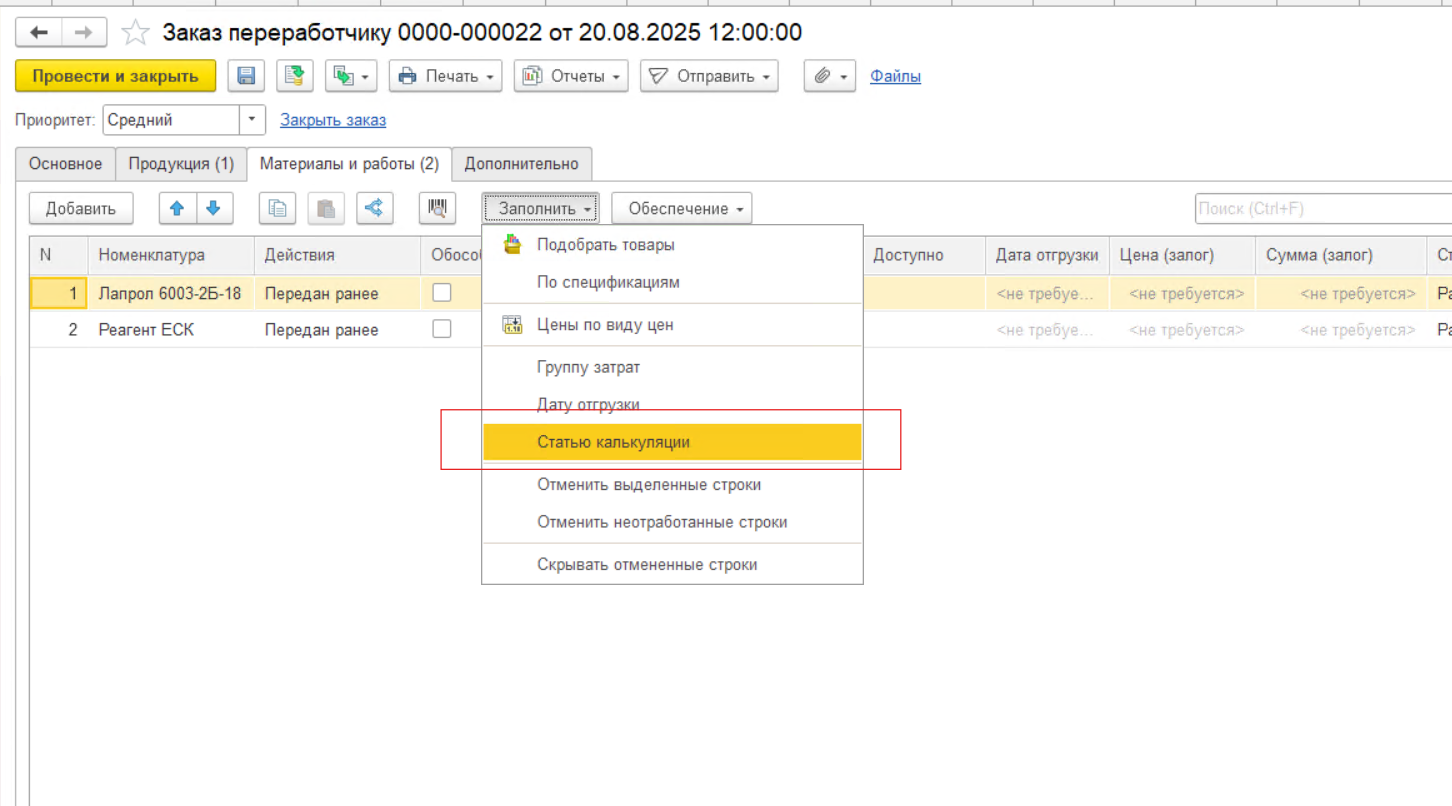
Task: Click the split row icon
Action: click(374, 208)
